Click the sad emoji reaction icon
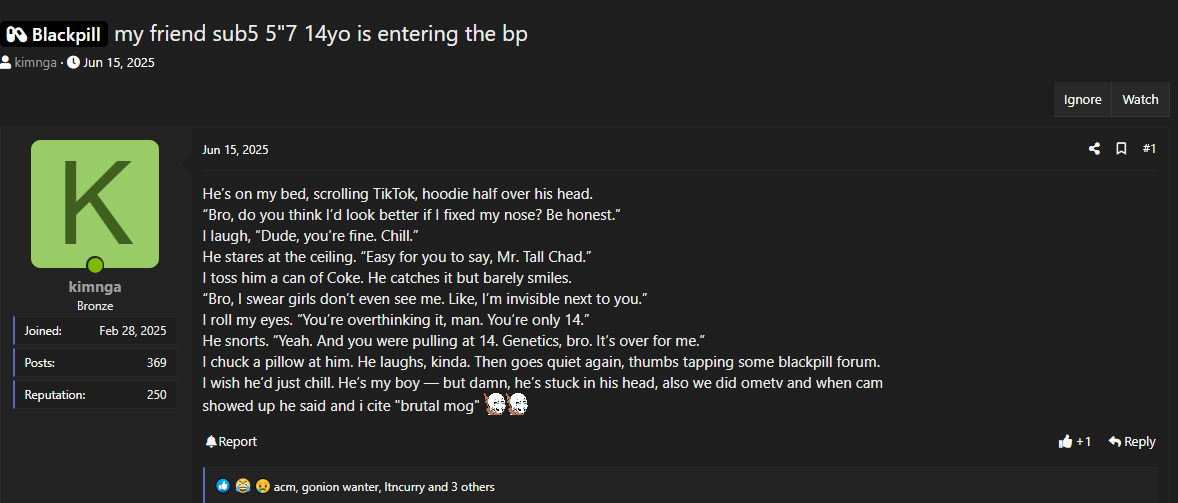This screenshot has height=503, width=1178. click(x=262, y=486)
